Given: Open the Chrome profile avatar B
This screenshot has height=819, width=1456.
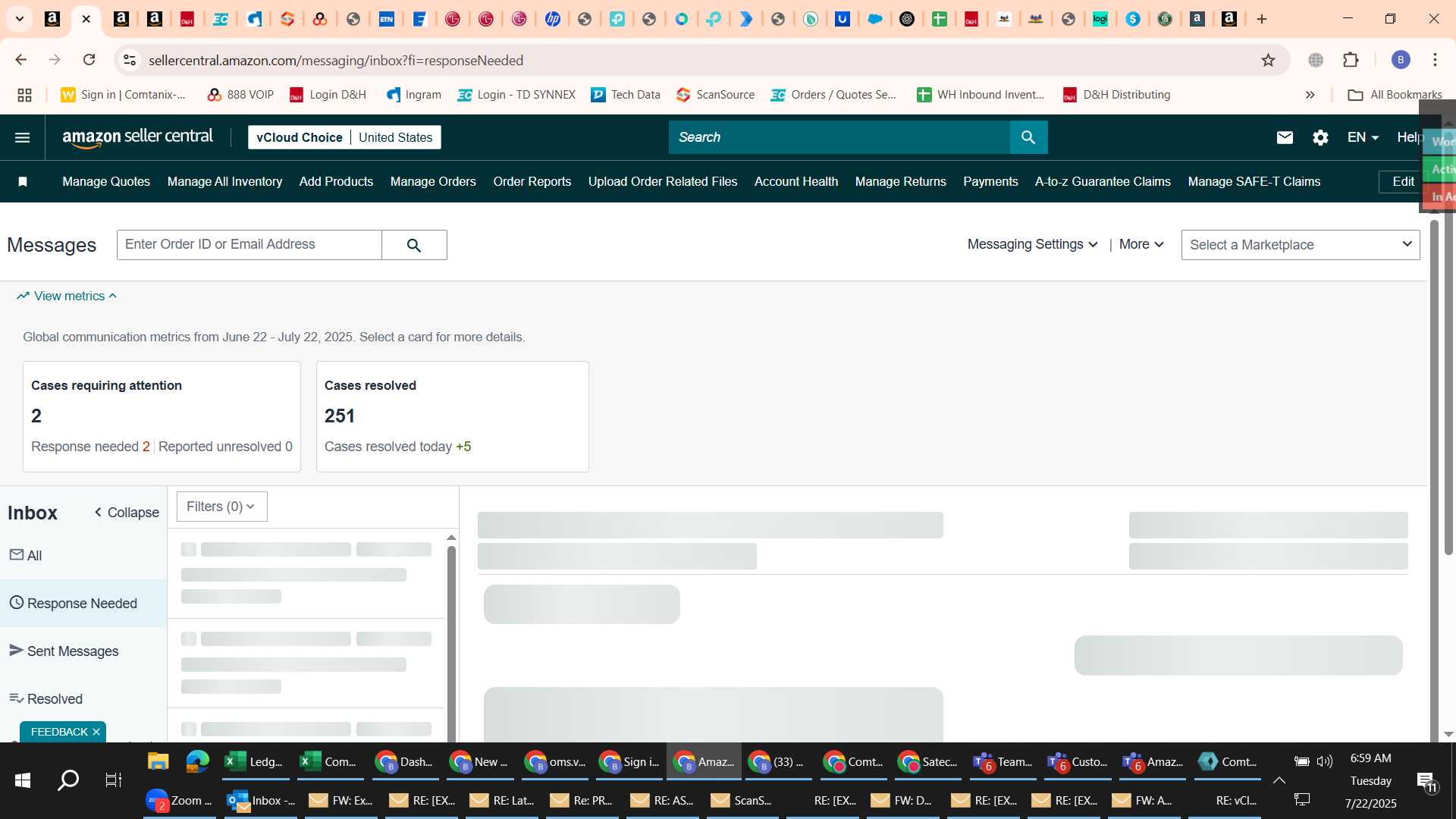Looking at the screenshot, I should [1401, 60].
